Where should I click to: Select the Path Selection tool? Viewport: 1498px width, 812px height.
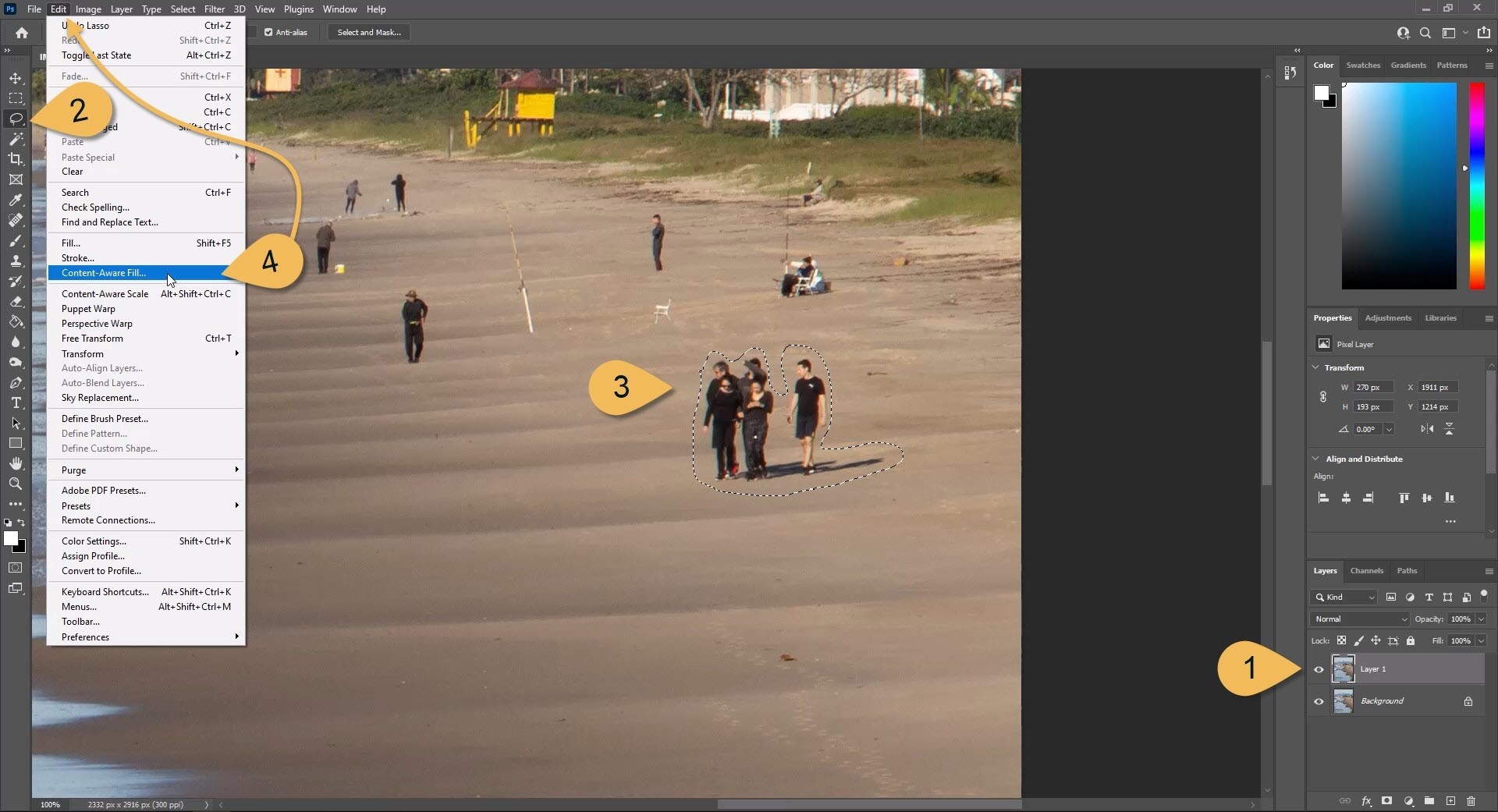pos(16,423)
